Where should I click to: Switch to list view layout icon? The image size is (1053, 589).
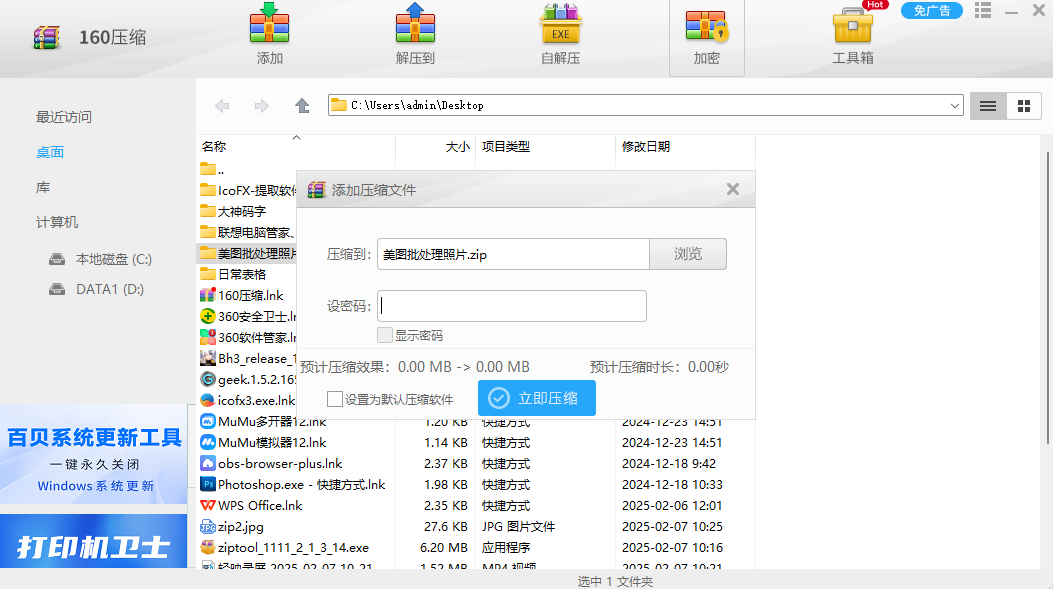coord(988,105)
